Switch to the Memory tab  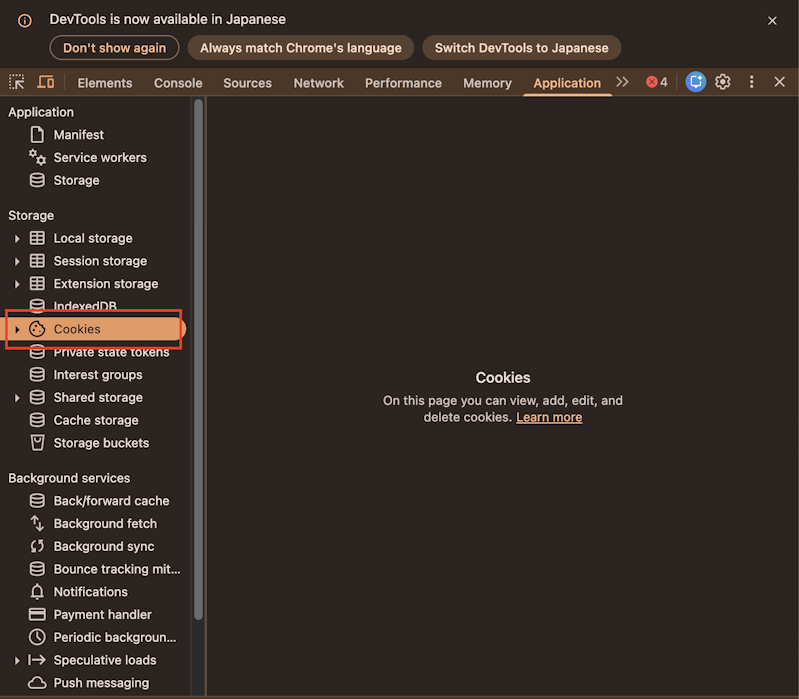pyautogui.click(x=487, y=83)
